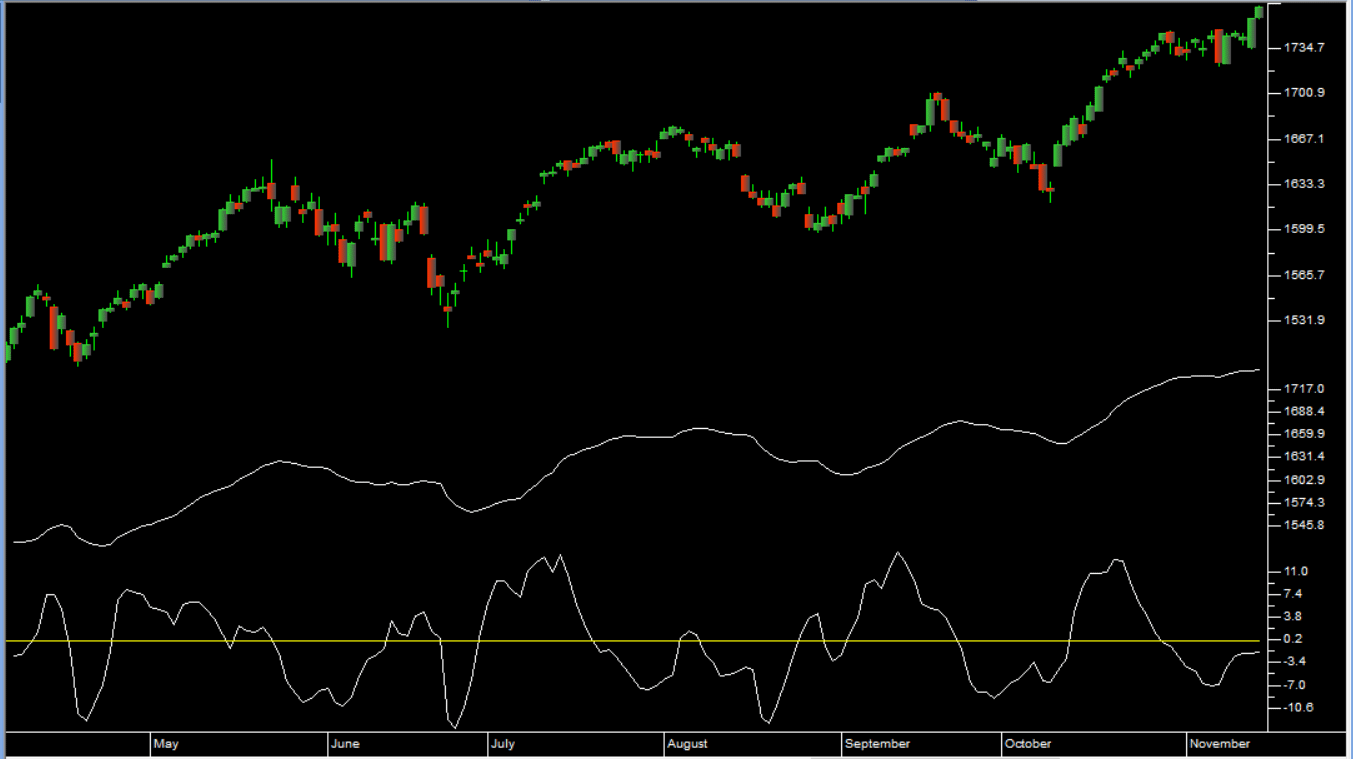Select the 1717.0 moving average scale value

click(1303, 388)
